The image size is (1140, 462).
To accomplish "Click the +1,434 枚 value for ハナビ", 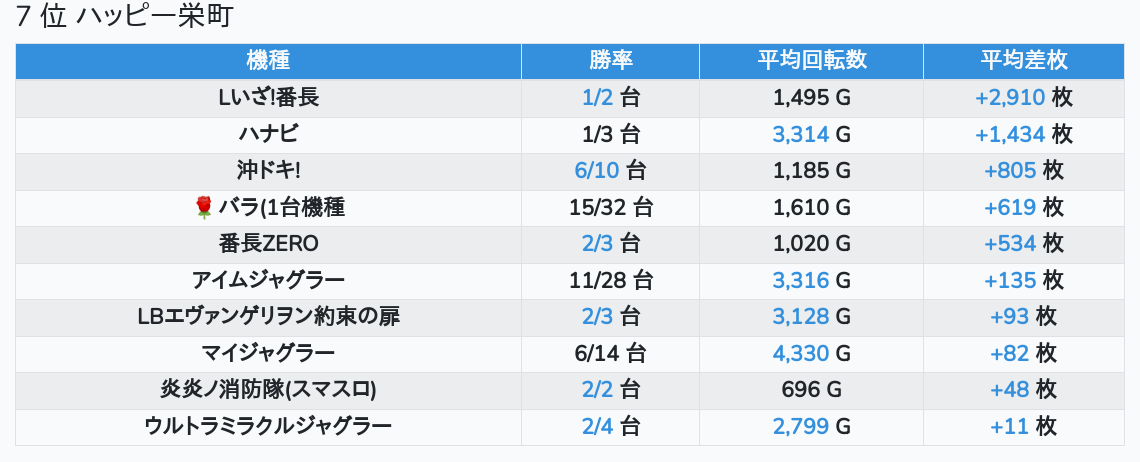I will coord(1024,135).
